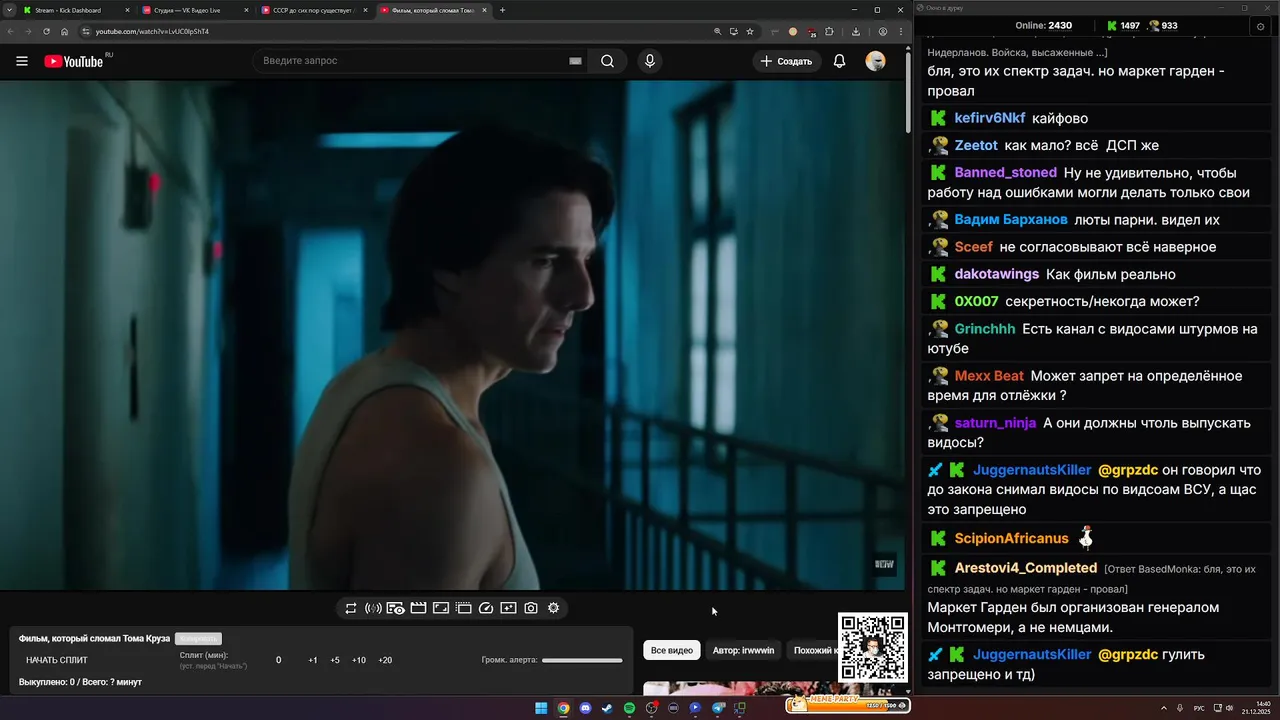Click username dakotawings in chat

[997, 274]
